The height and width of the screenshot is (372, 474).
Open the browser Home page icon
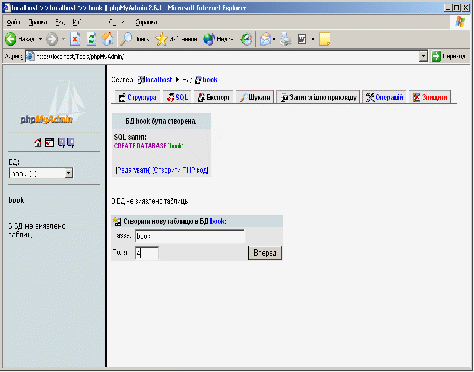(107, 39)
